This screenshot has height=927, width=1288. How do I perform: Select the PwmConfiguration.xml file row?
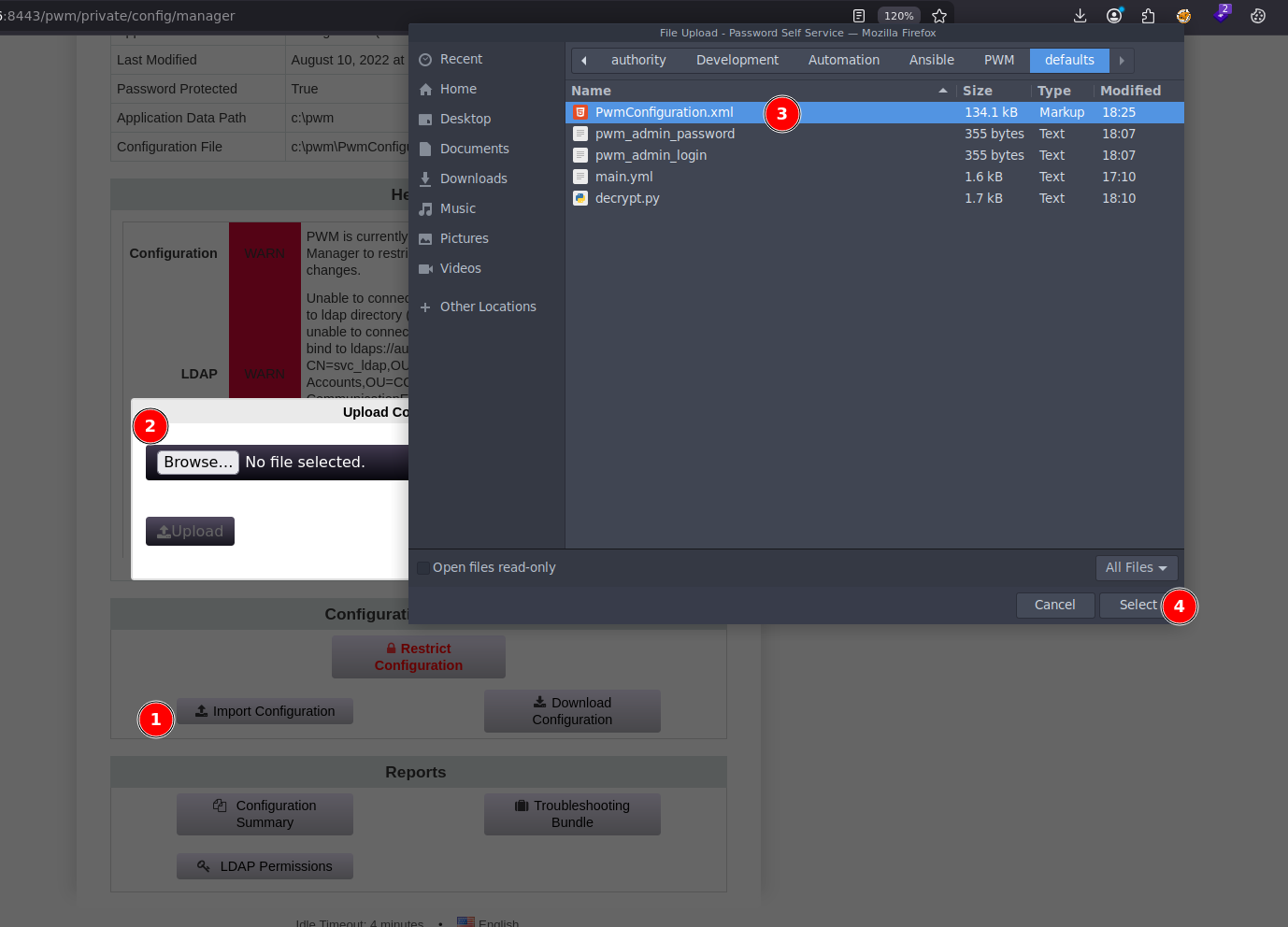[x=874, y=112]
